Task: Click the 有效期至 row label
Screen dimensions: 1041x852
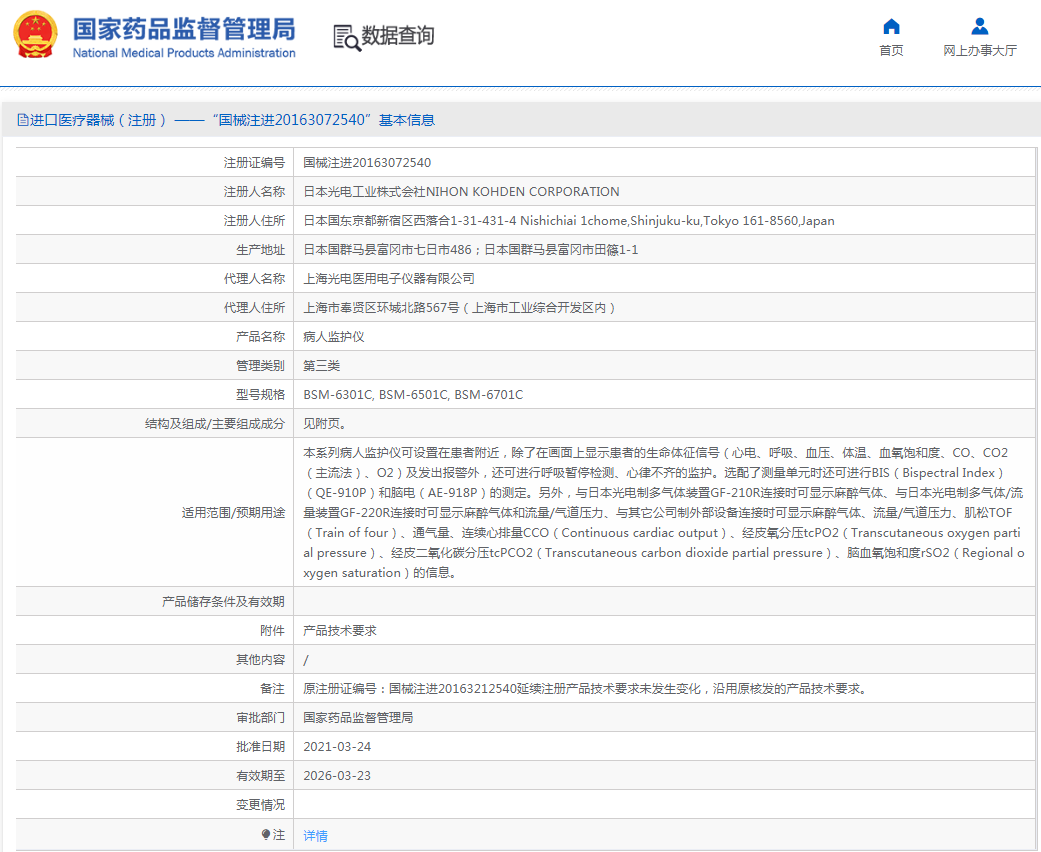Action: point(260,776)
